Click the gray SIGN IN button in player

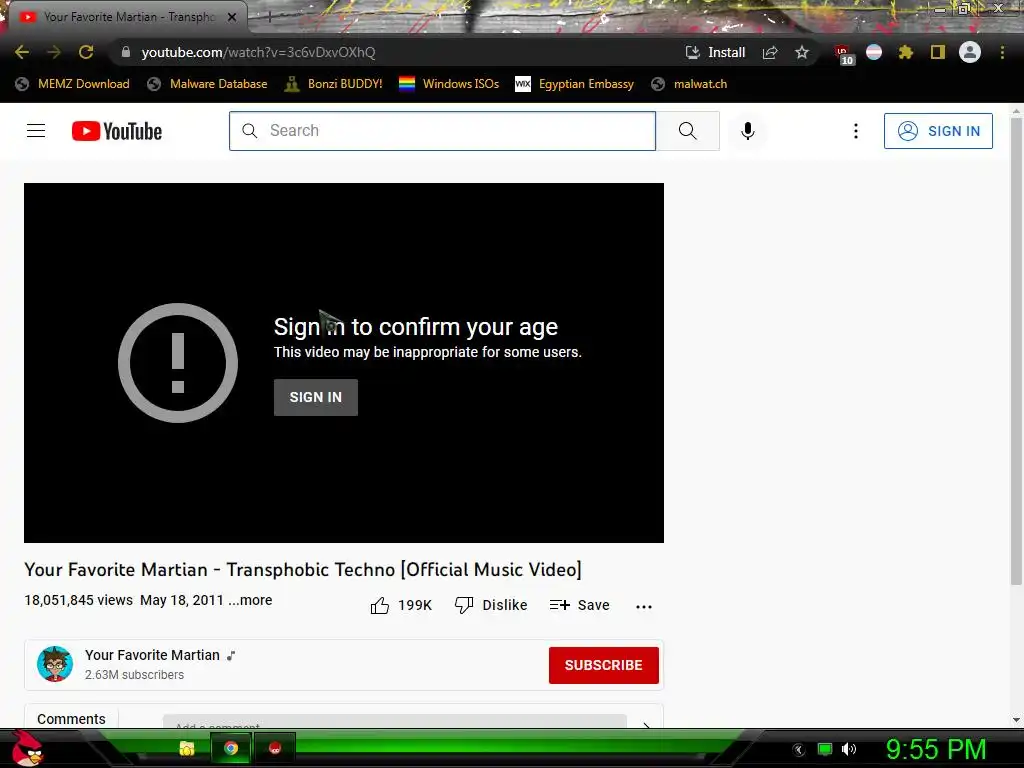[315, 397]
